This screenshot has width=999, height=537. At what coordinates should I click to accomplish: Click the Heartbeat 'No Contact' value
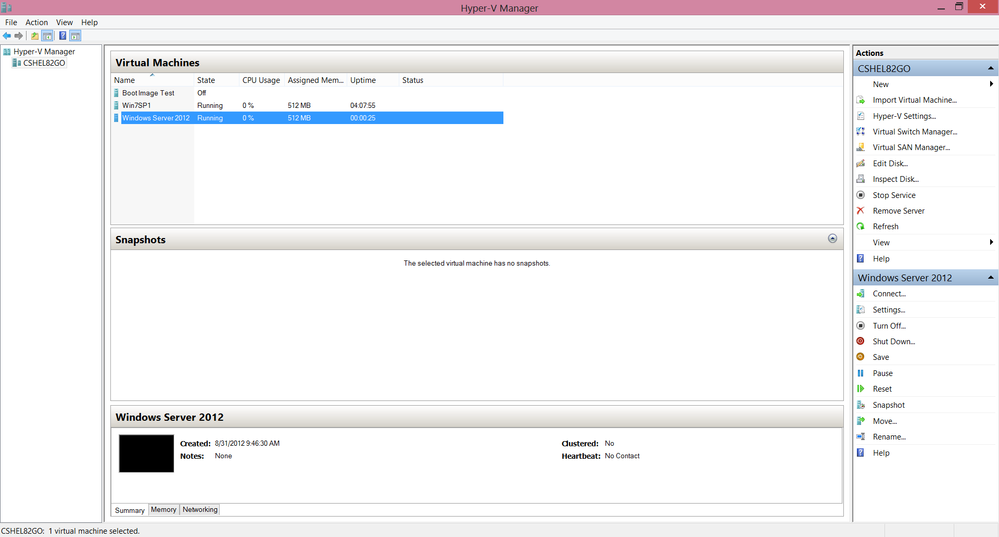point(622,456)
